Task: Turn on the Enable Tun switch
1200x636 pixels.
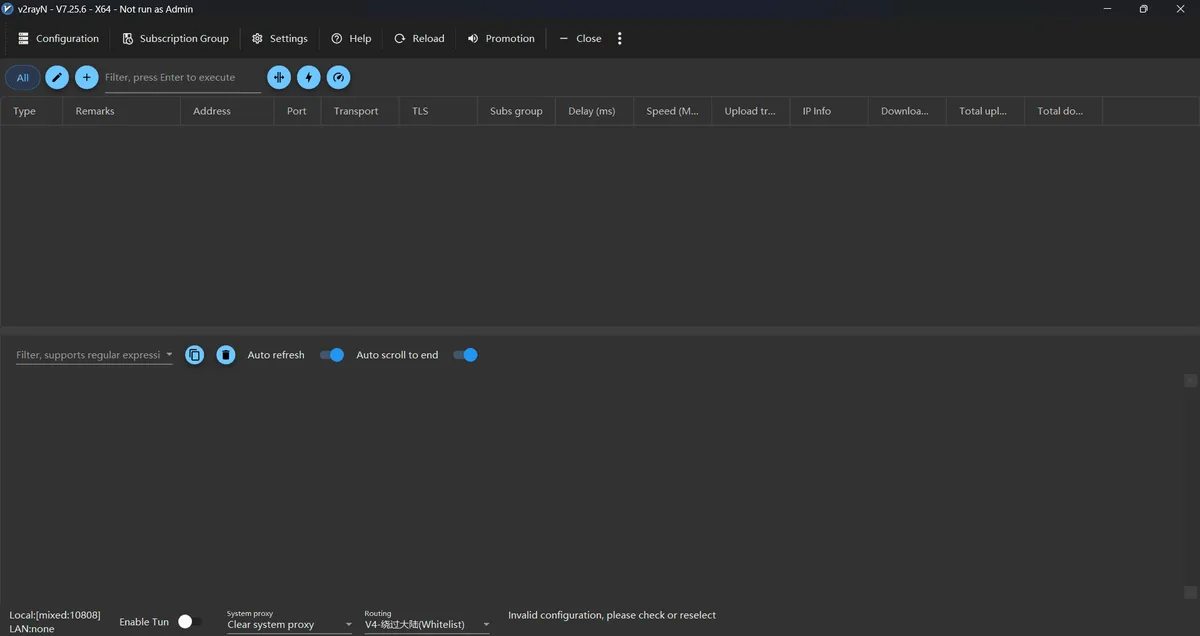Action: 190,622
